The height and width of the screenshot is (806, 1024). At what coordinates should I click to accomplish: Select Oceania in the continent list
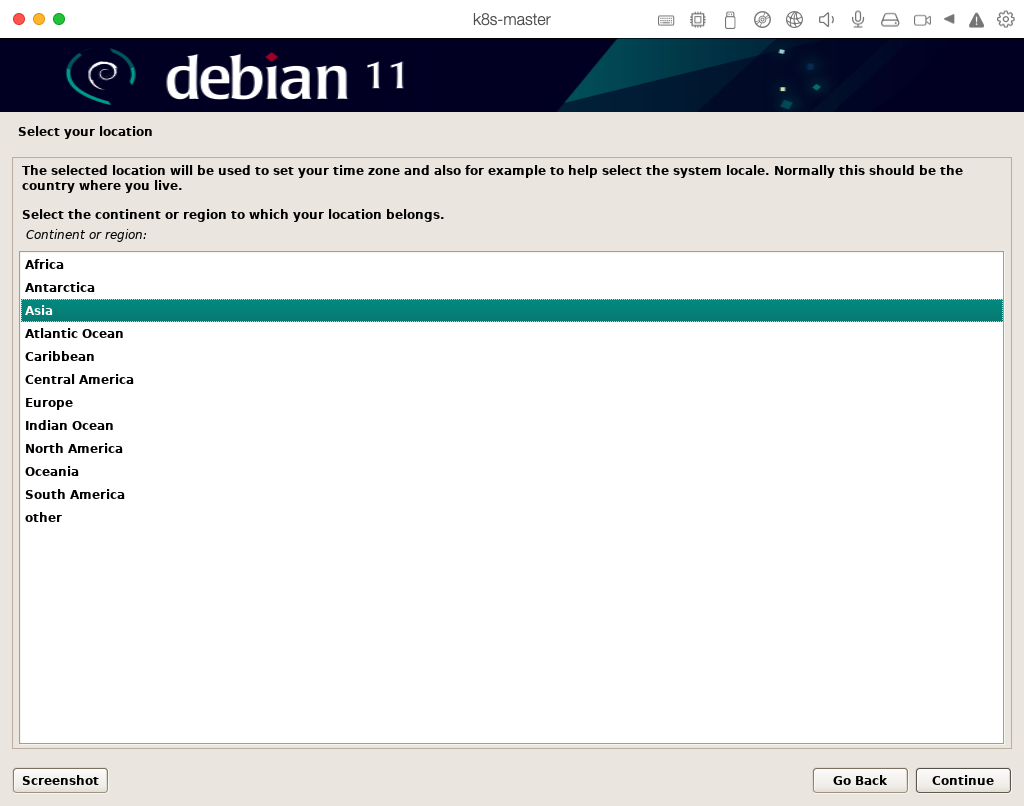[511, 472]
